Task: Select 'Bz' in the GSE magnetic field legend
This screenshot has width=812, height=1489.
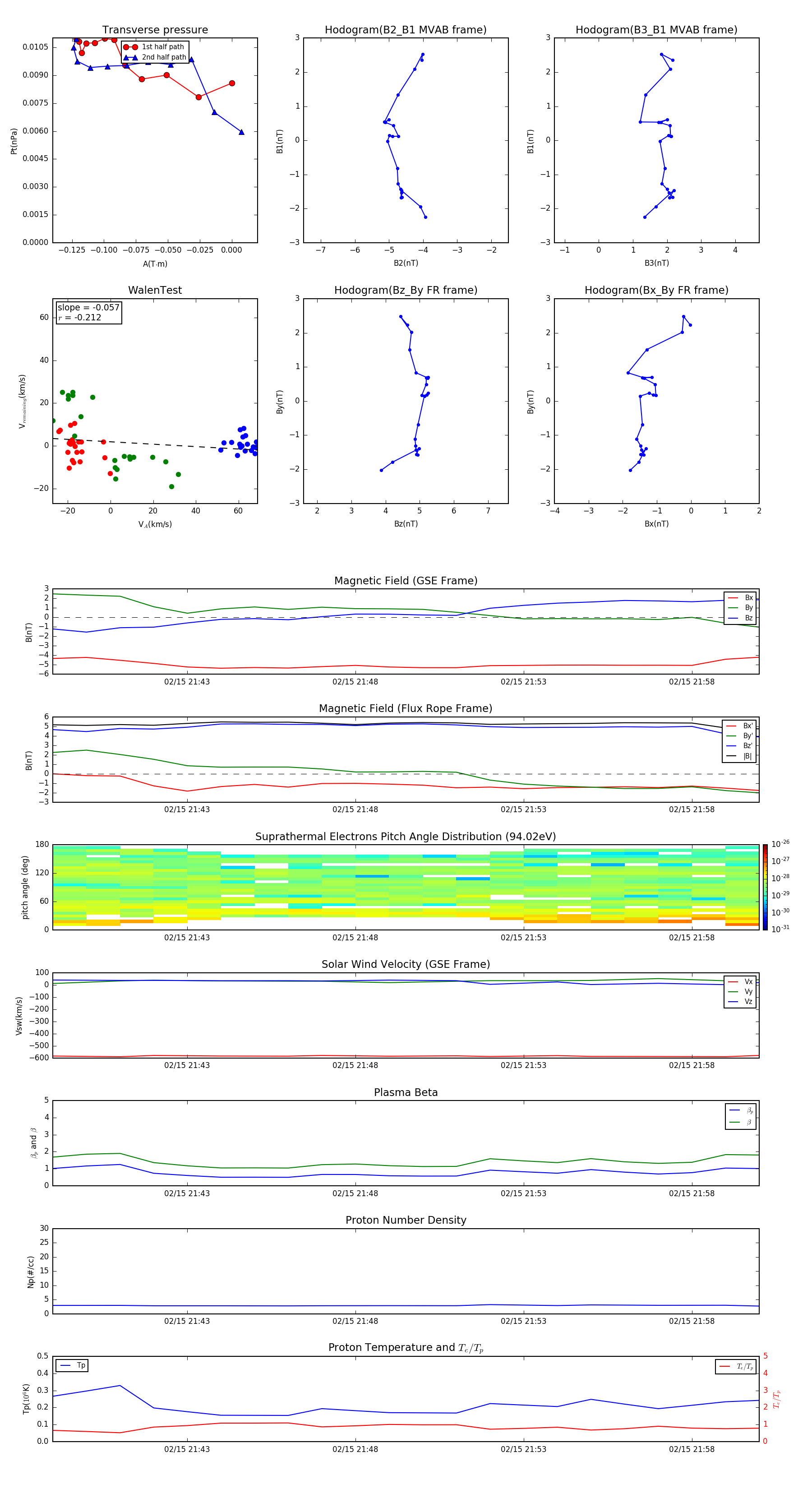Action: pyautogui.click(x=741, y=618)
